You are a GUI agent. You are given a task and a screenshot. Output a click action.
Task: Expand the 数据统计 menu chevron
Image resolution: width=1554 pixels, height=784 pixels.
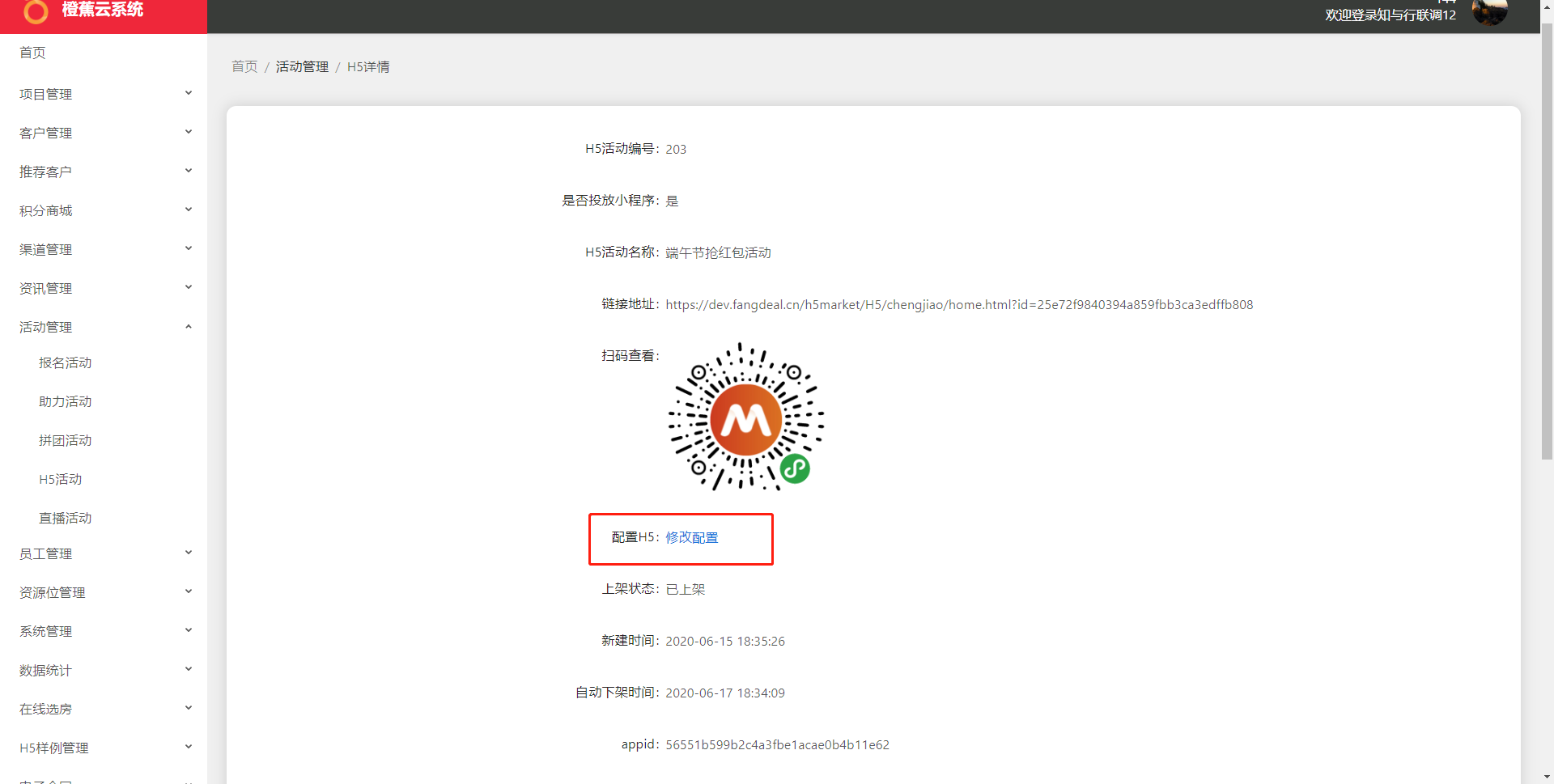[189, 669]
